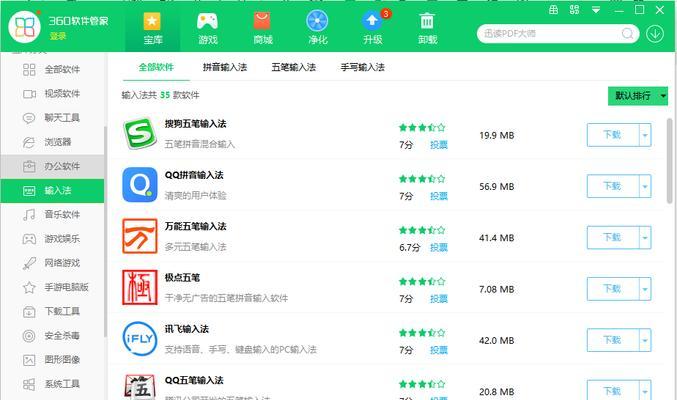The image size is (677, 400).
Task: Open the 默认排行 sort dropdown
Action: click(x=638, y=96)
